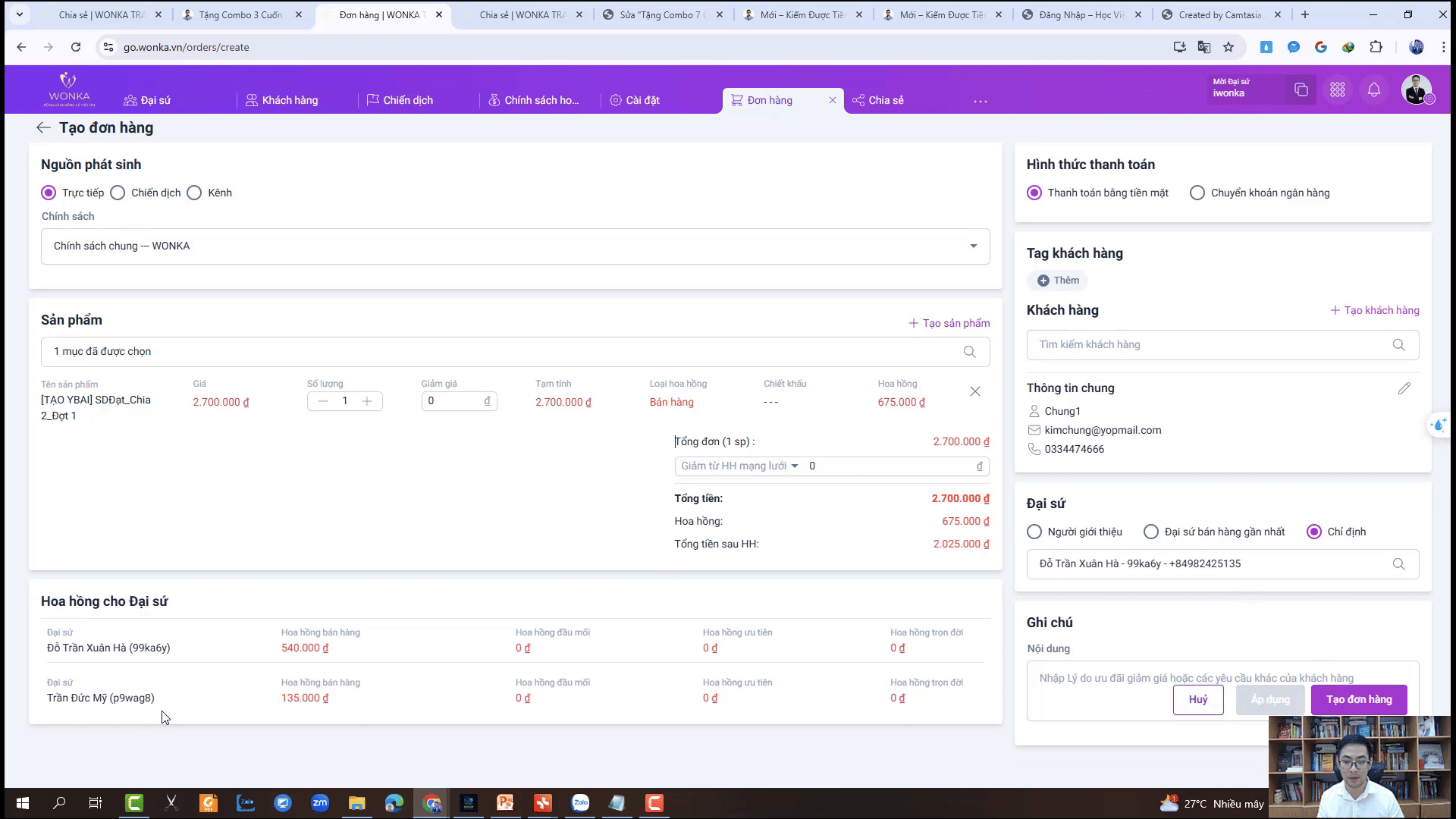This screenshot has width=1456, height=819.
Task: Click the three-dots more menu in navbar
Action: 980,101
